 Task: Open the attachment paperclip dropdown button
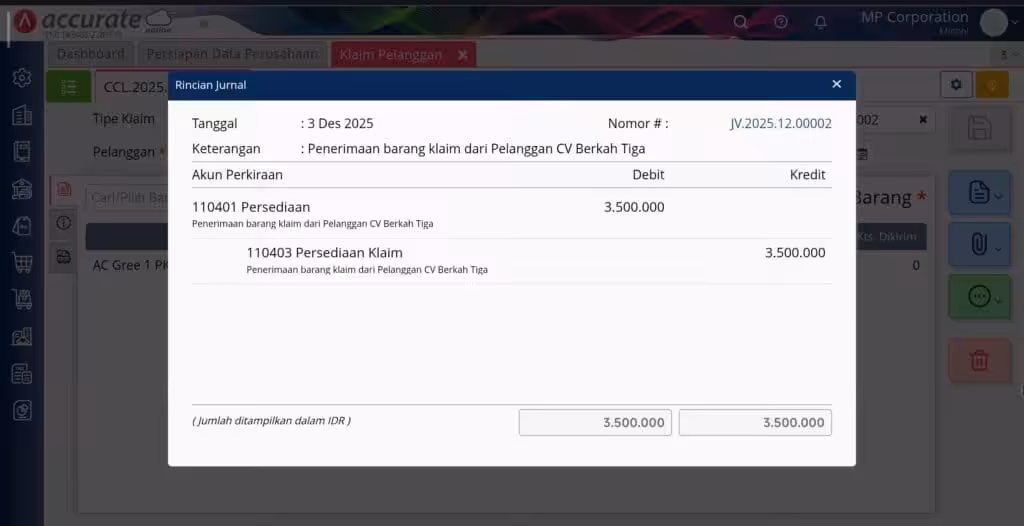[x=979, y=244]
